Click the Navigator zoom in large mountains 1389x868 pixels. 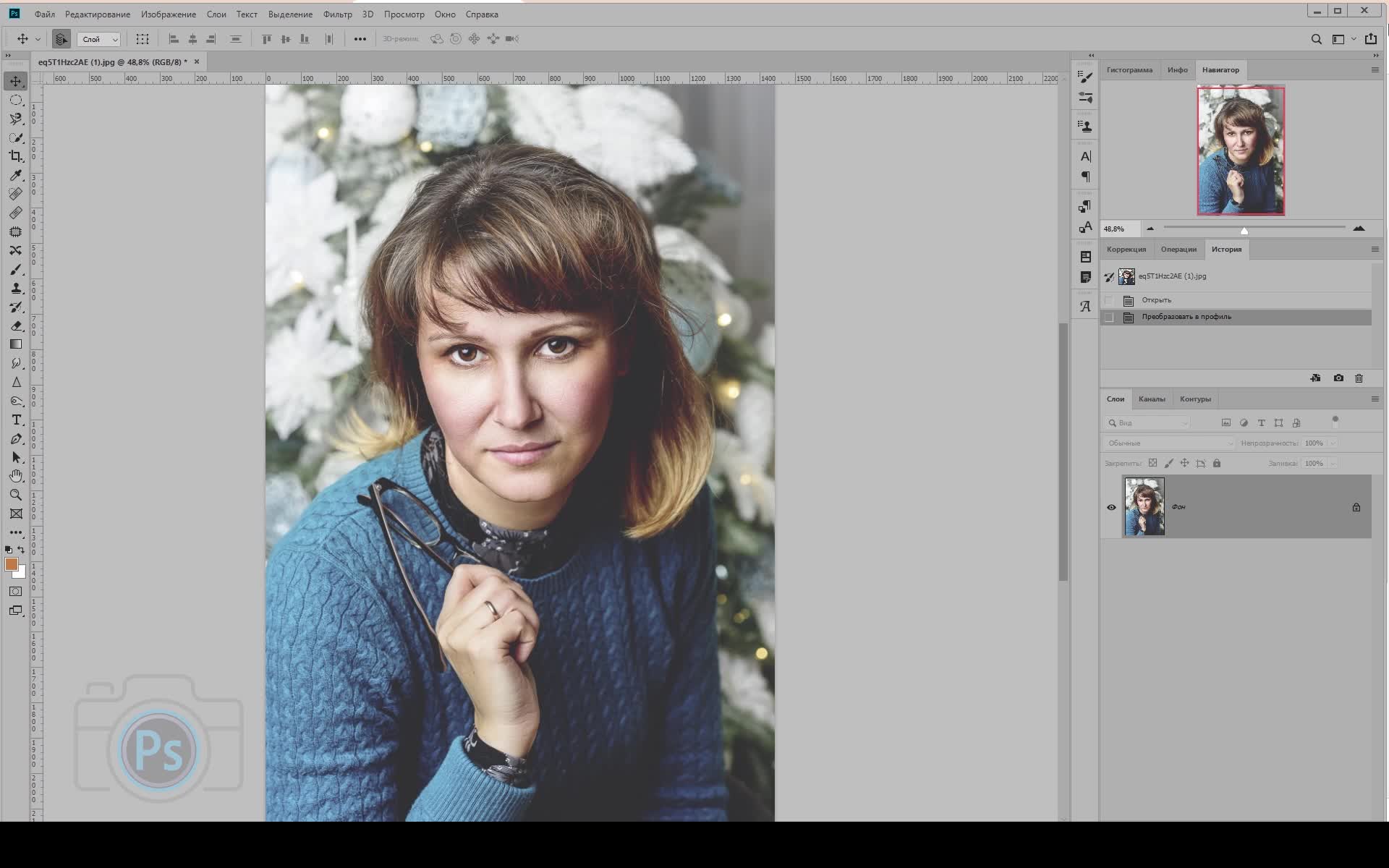click(x=1359, y=229)
